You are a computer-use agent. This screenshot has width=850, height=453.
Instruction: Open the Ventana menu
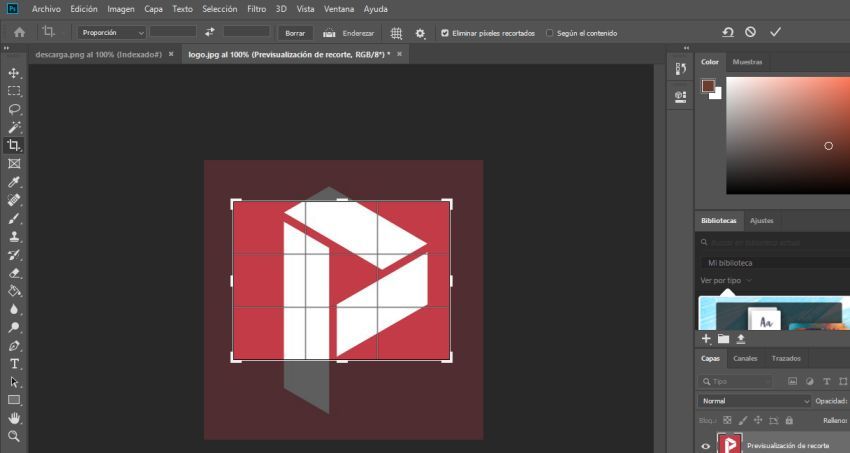point(339,9)
